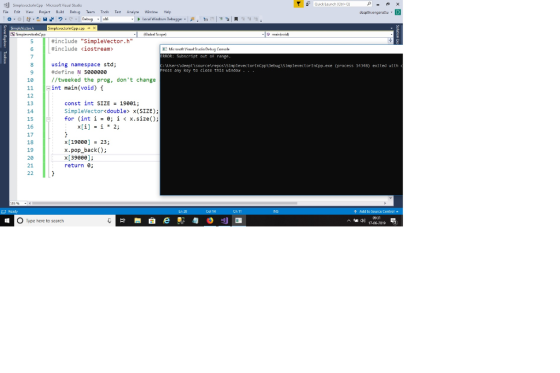Click the green account avatar icon
Viewport: 560px width, 373px height.
coord(398,12)
